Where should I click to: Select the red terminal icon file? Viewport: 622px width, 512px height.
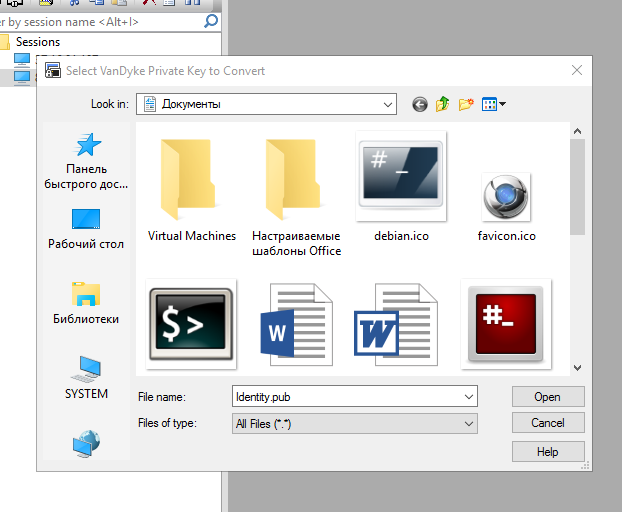click(x=506, y=324)
